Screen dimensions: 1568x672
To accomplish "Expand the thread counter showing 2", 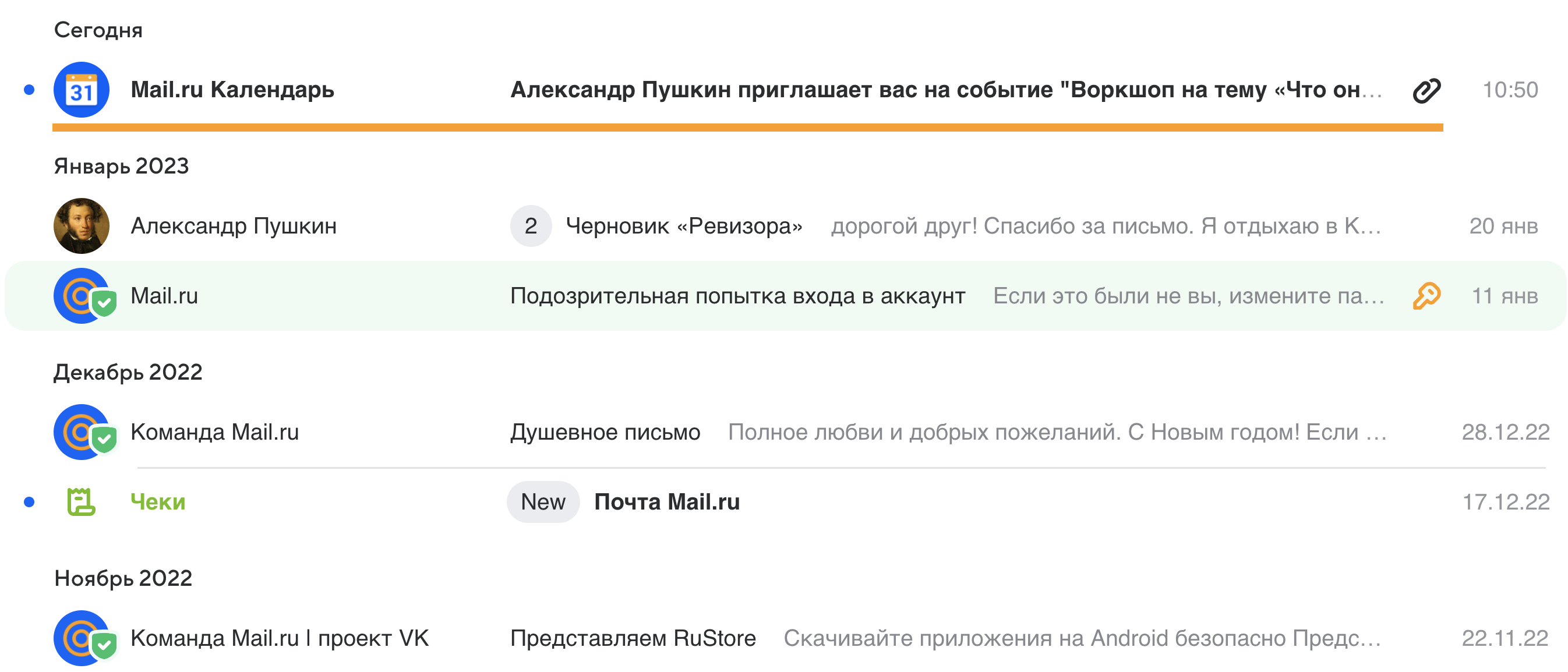I will coord(530,226).
